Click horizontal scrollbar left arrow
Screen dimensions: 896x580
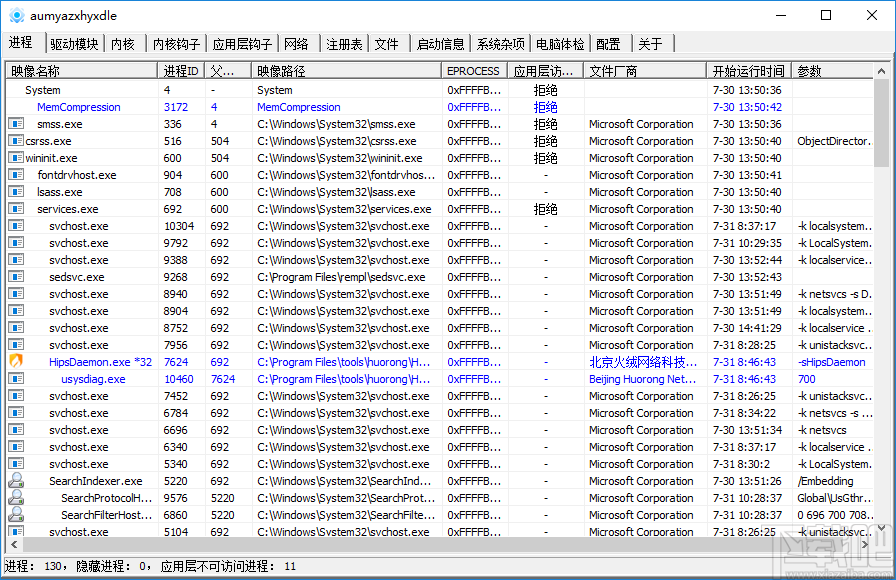(x=14, y=545)
